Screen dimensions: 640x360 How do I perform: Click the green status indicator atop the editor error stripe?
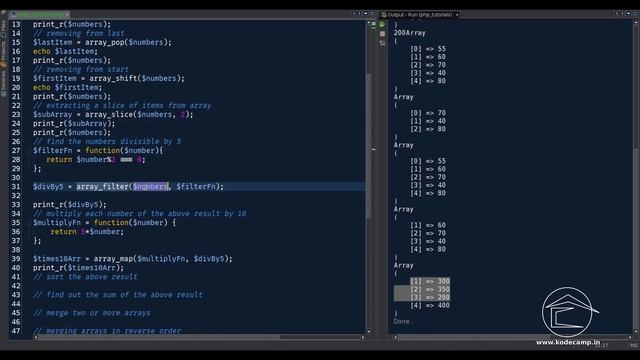pyautogui.click(x=373, y=25)
